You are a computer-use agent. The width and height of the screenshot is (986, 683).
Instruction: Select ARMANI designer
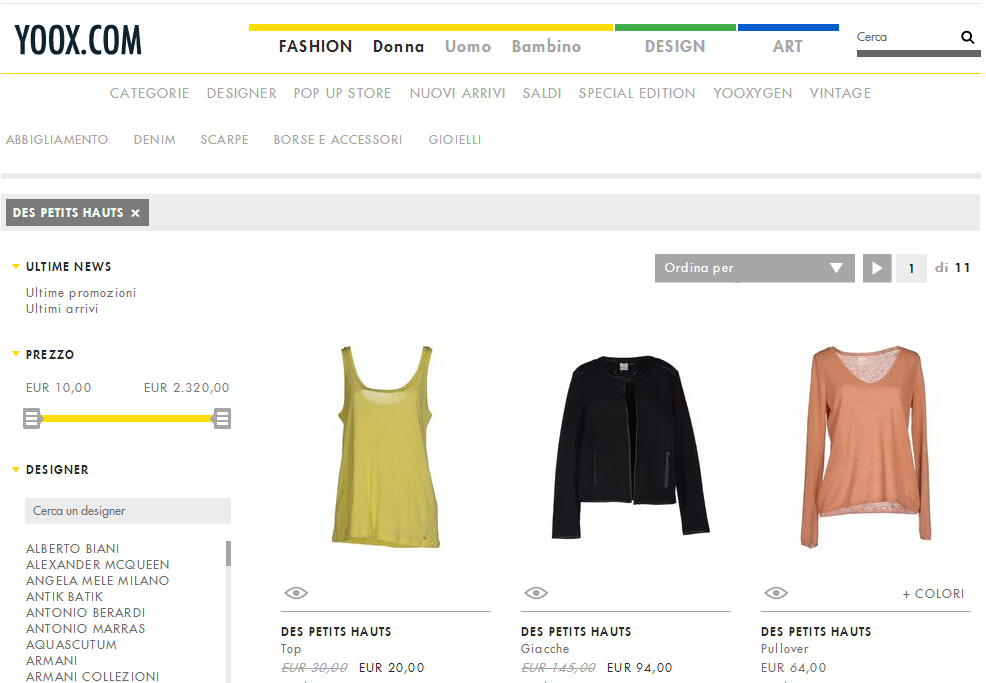tap(52, 661)
